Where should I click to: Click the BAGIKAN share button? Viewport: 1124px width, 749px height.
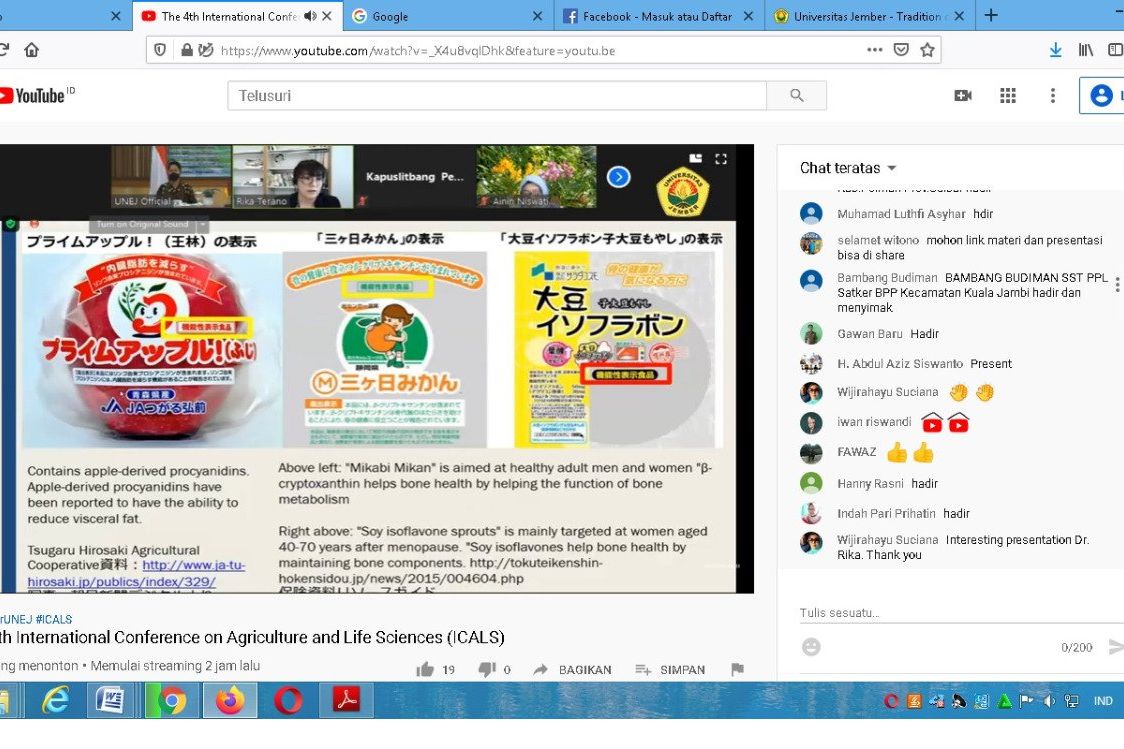(x=572, y=669)
